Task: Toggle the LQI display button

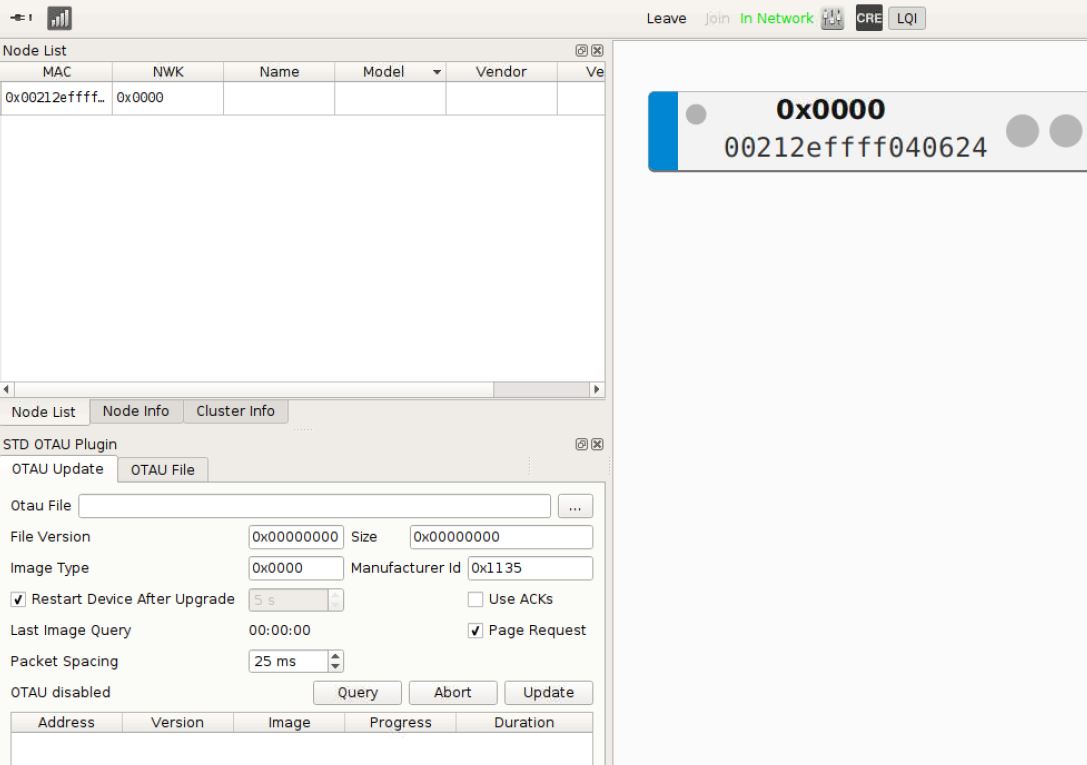Action: [907, 18]
